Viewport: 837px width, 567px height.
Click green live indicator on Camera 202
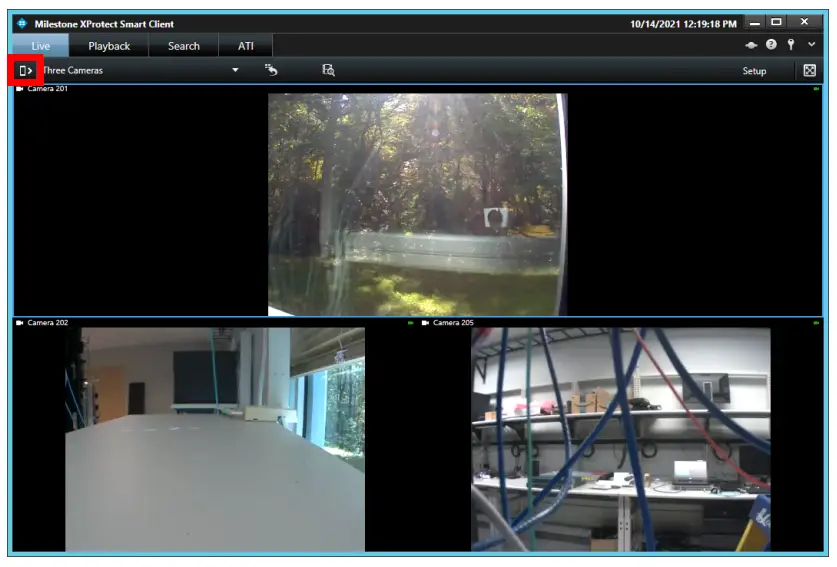pyautogui.click(x=410, y=323)
